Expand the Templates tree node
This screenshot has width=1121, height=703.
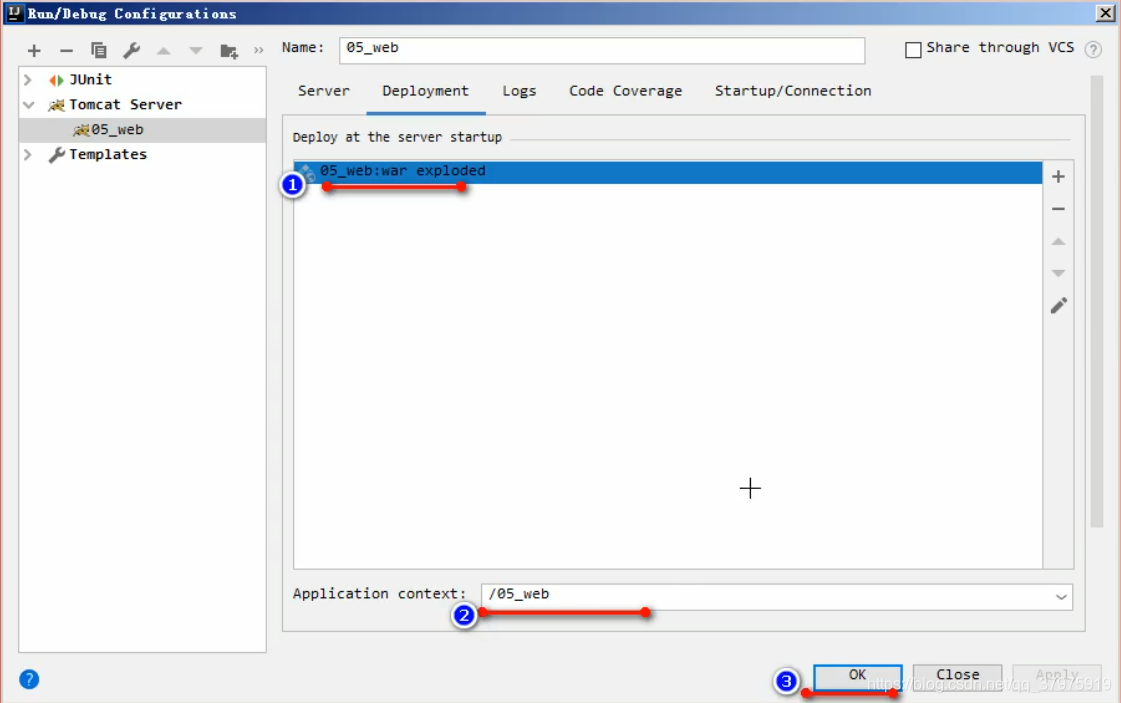[28, 154]
